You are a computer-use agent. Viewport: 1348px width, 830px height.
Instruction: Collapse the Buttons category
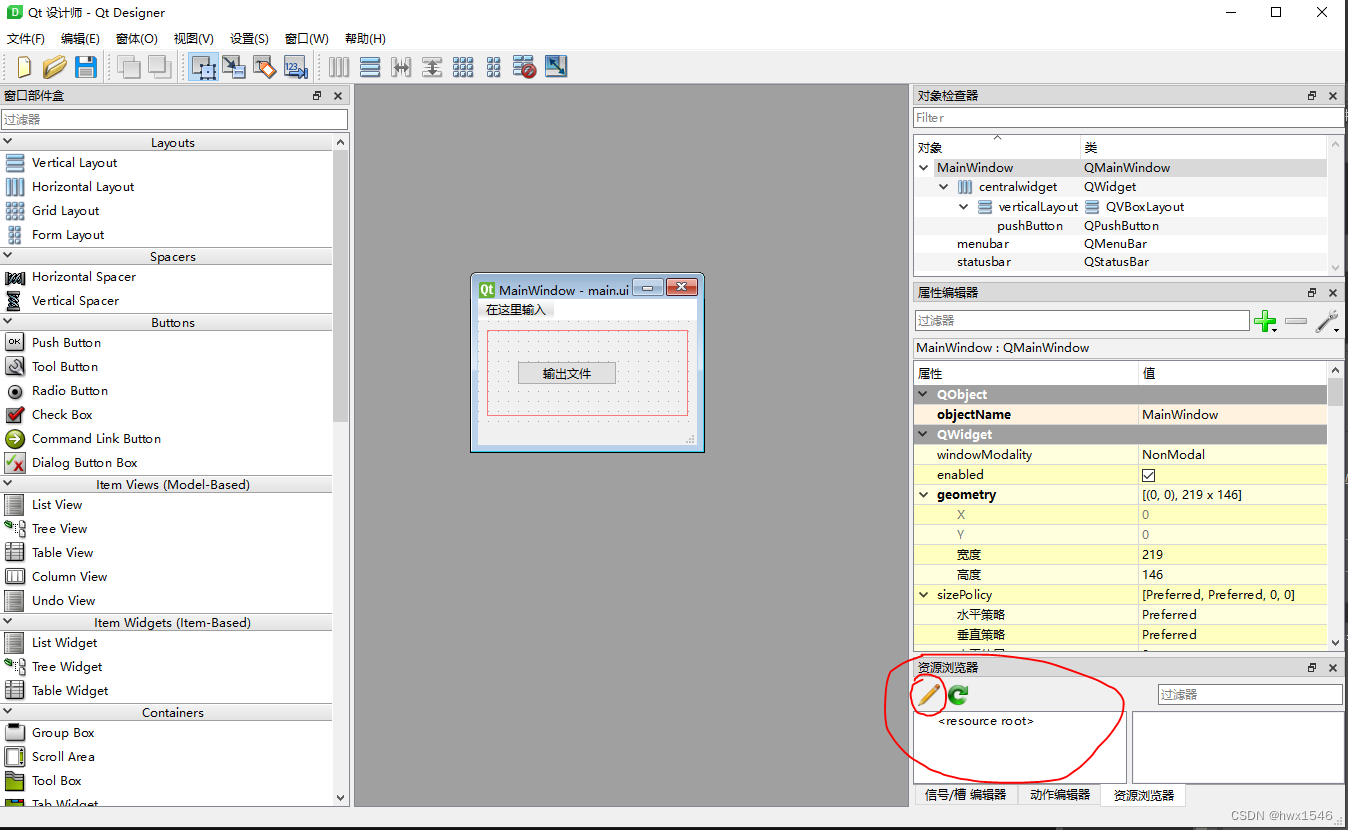pos(7,322)
